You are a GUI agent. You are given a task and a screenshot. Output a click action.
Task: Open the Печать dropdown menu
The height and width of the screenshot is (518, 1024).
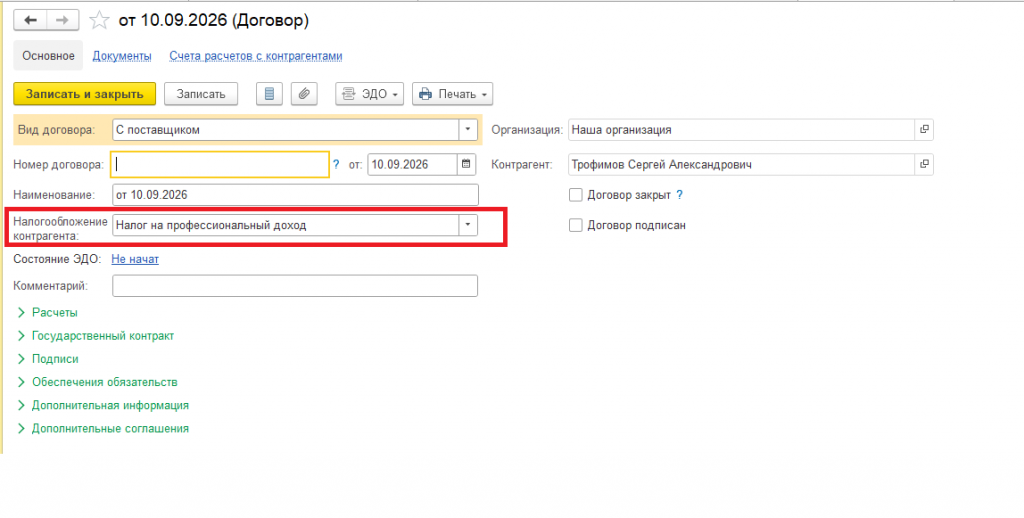coord(453,94)
